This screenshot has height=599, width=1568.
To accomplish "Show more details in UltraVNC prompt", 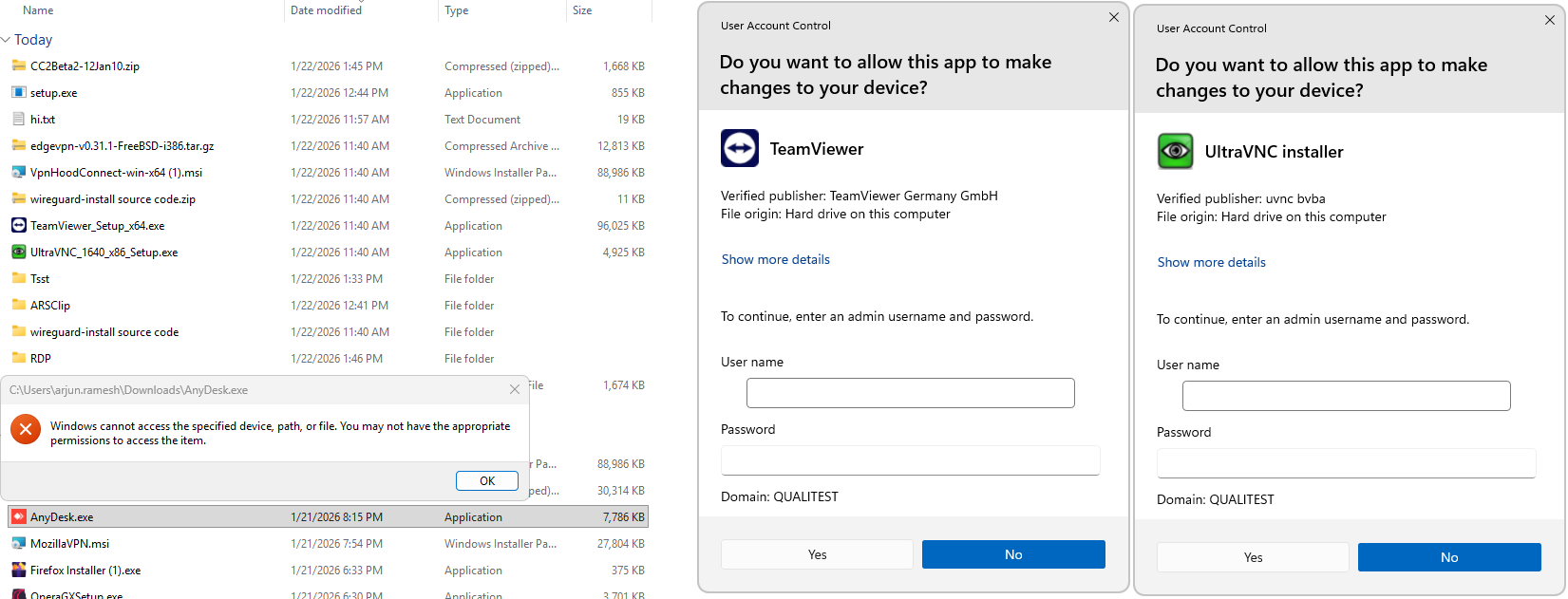I will coord(1212,262).
